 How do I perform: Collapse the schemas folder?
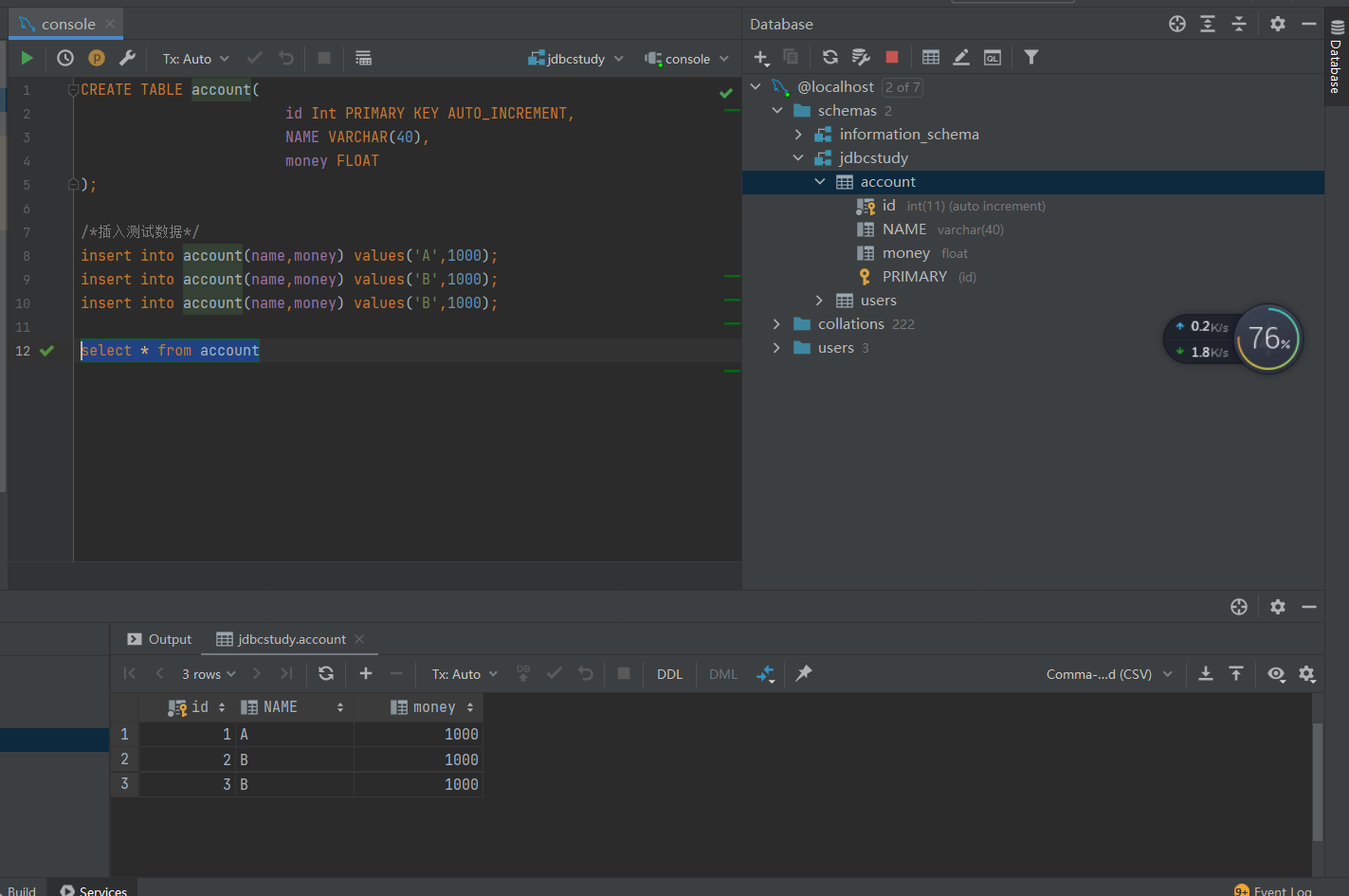coord(777,110)
